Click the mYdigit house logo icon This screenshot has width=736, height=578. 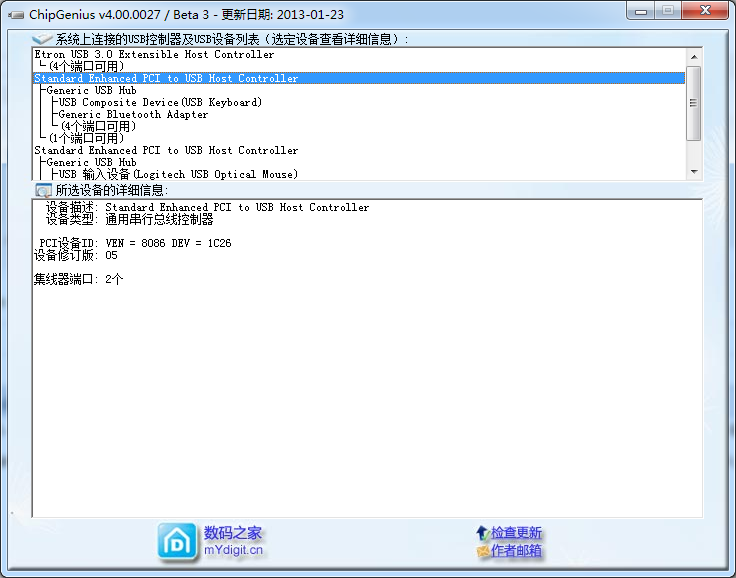[177, 542]
